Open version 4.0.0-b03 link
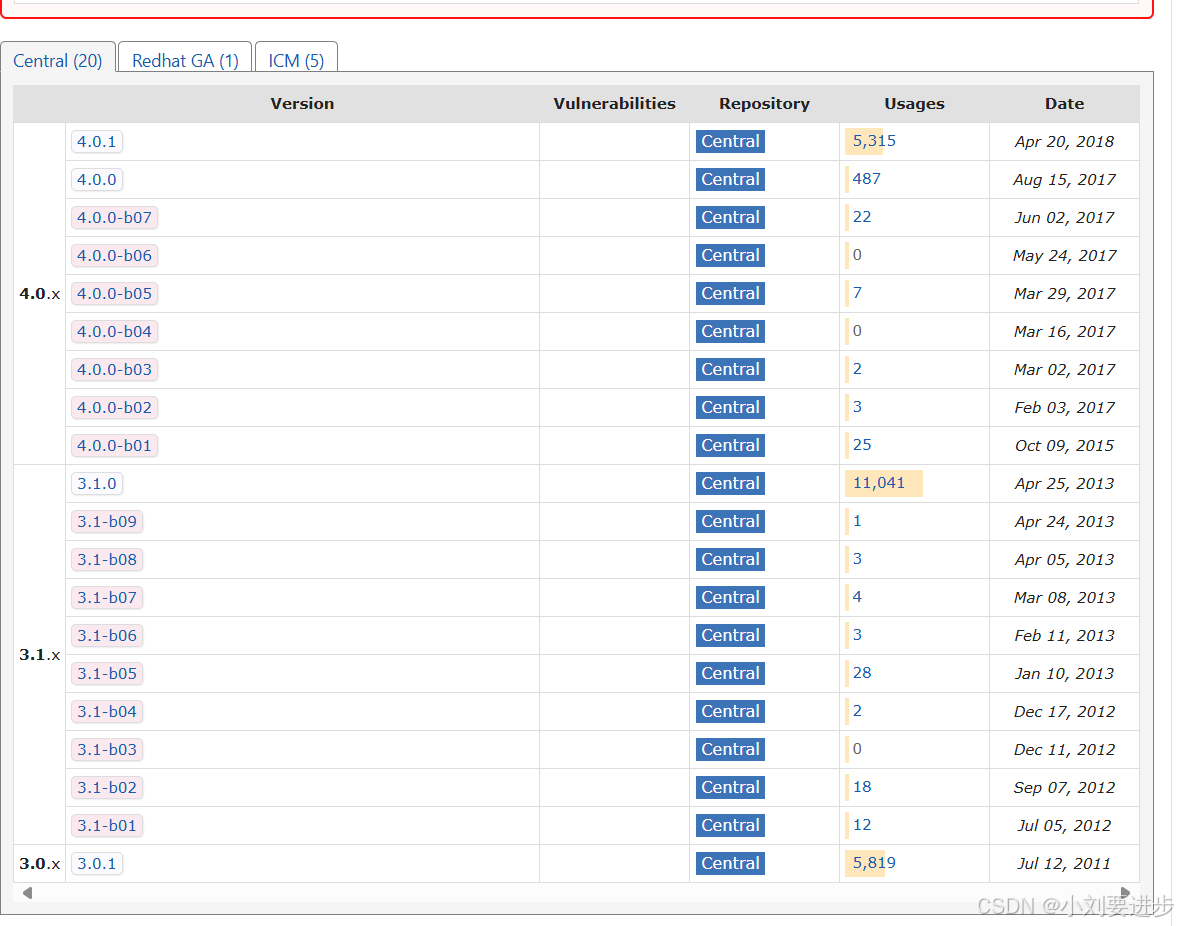1178x926 pixels. click(x=114, y=369)
